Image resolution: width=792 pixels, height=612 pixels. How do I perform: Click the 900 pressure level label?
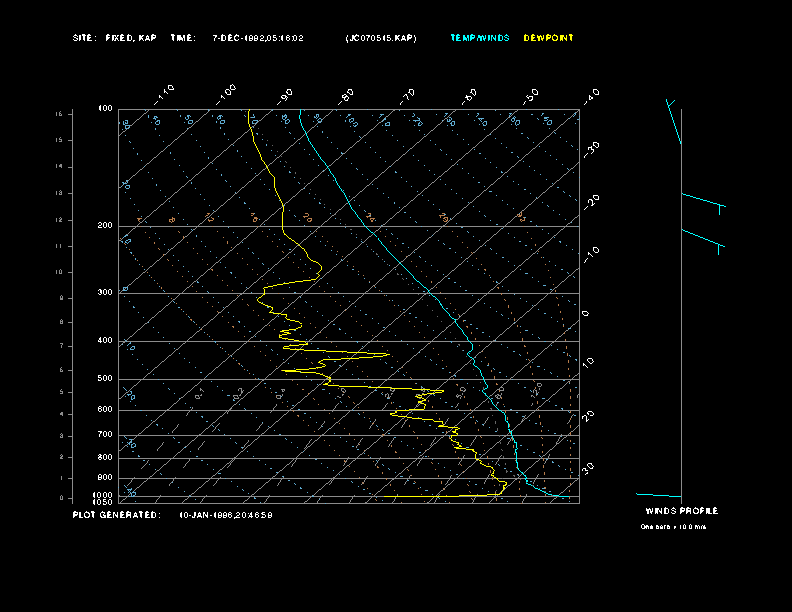pos(105,478)
